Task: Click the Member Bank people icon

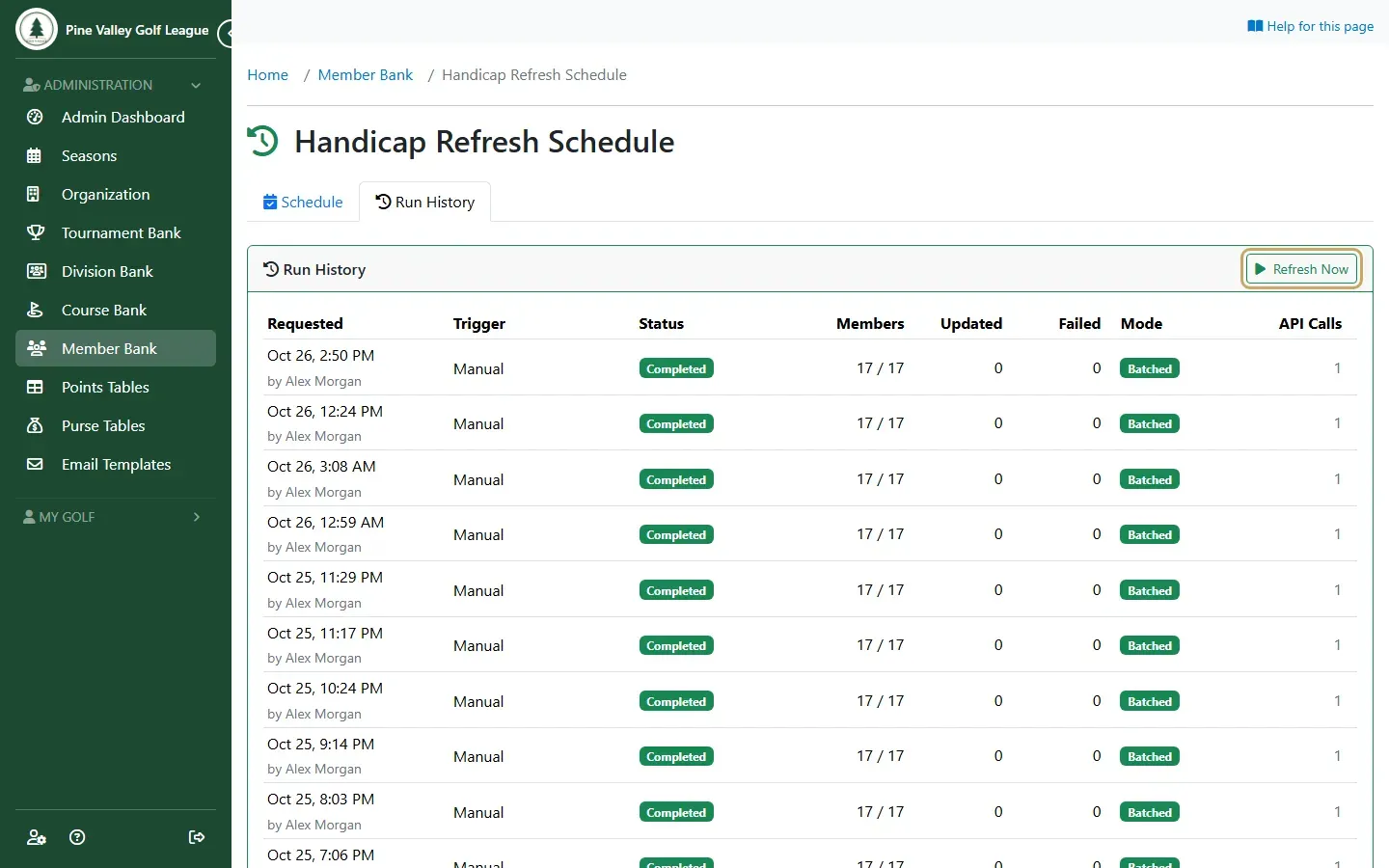Action: pos(37,348)
